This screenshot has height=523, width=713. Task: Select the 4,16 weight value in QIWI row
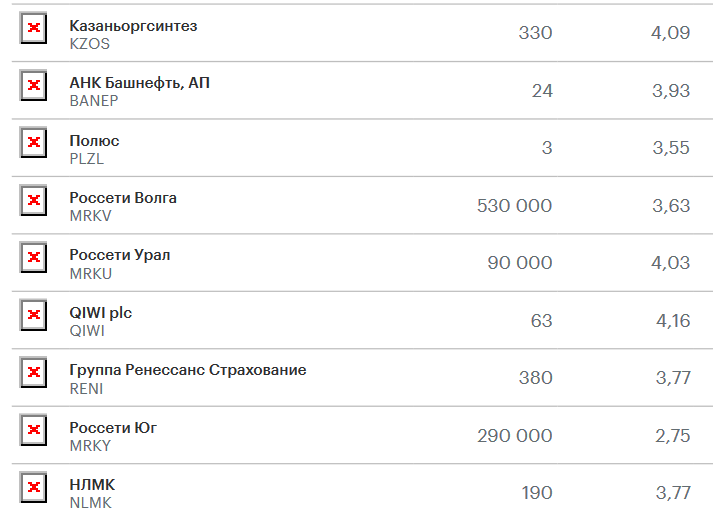673,321
